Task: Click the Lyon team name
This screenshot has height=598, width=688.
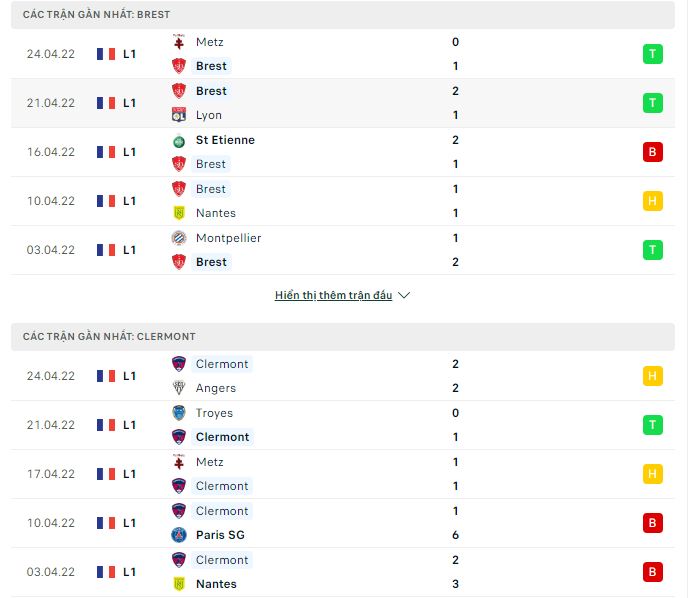Action: point(209,115)
